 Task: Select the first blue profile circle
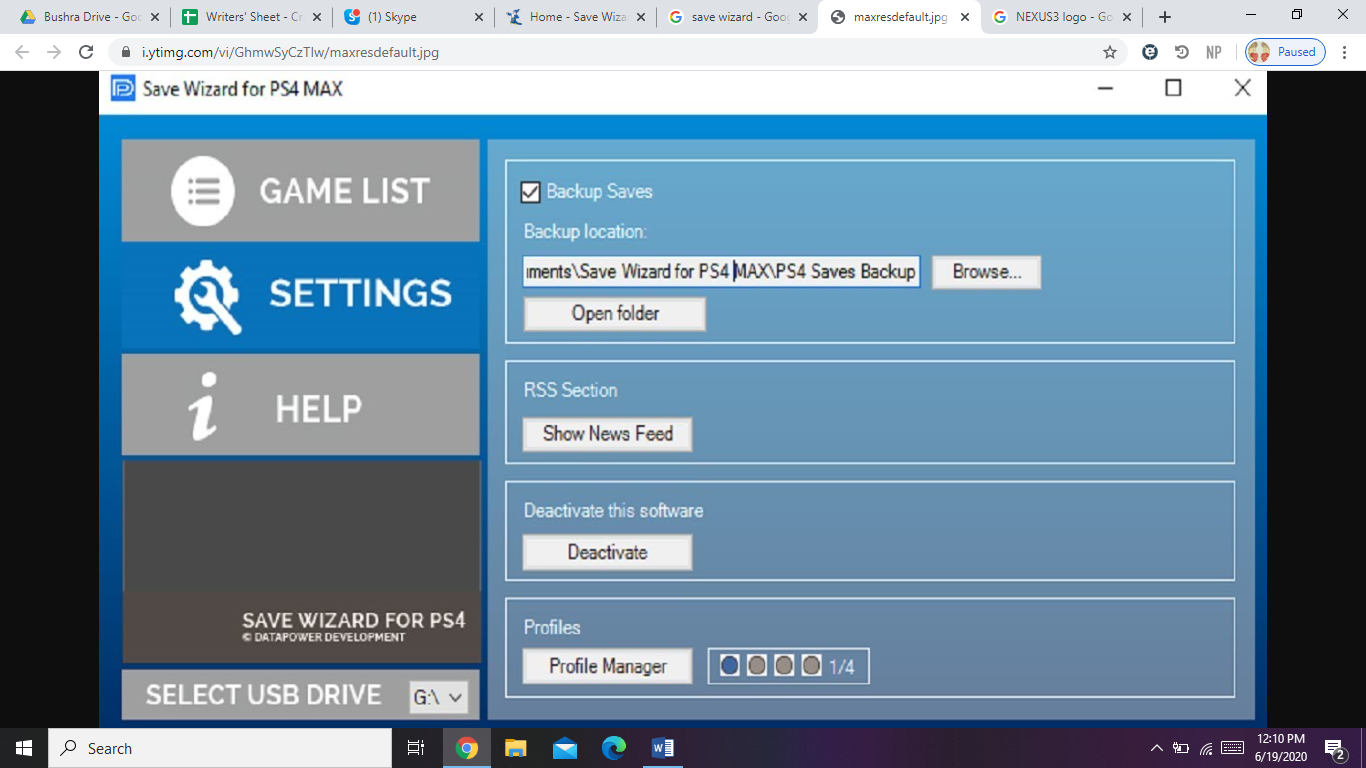point(730,665)
